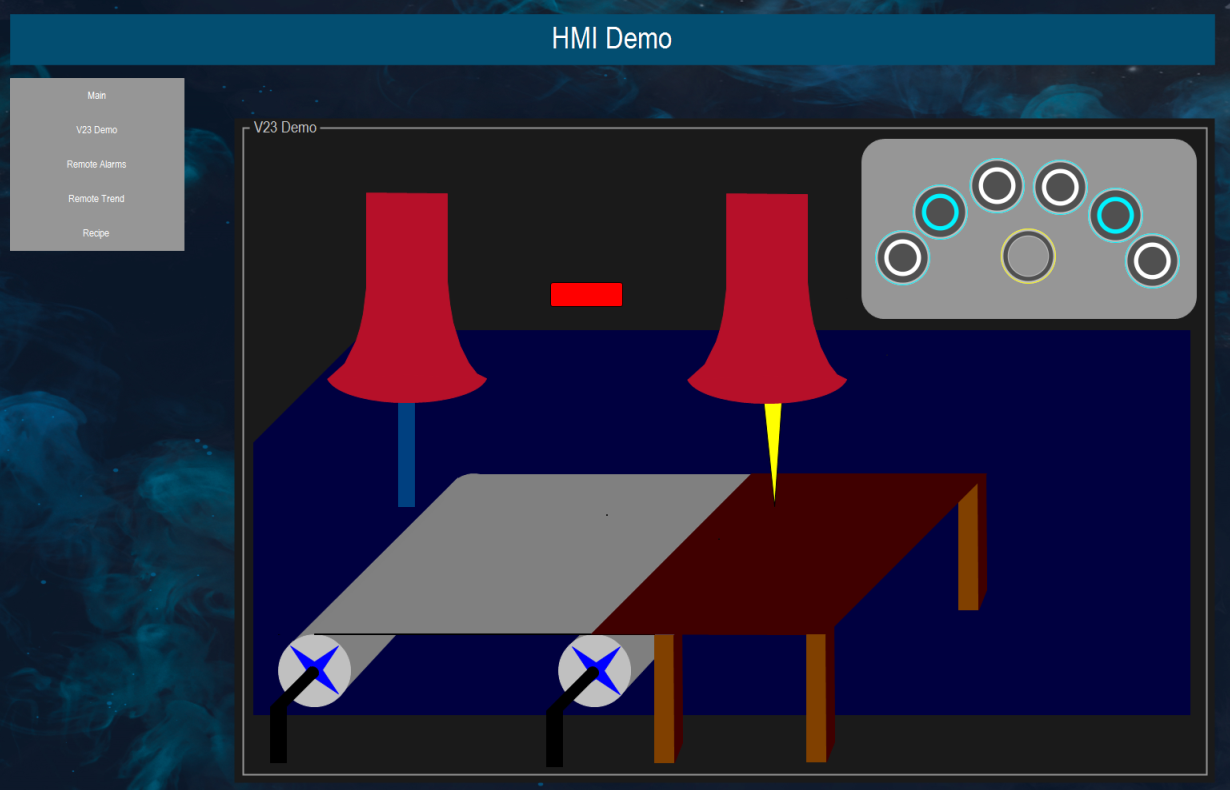The width and height of the screenshot is (1230, 790).
Task: Select the left red press machine graphic
Action: (x=407, y=280)
